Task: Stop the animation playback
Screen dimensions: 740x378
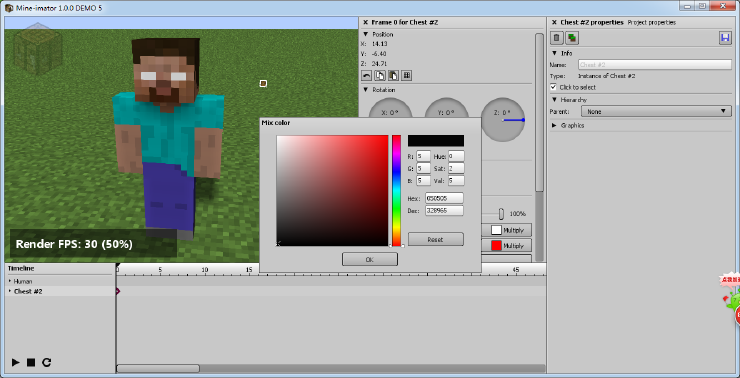Action: pyautogui.click(x=31, y=362)
